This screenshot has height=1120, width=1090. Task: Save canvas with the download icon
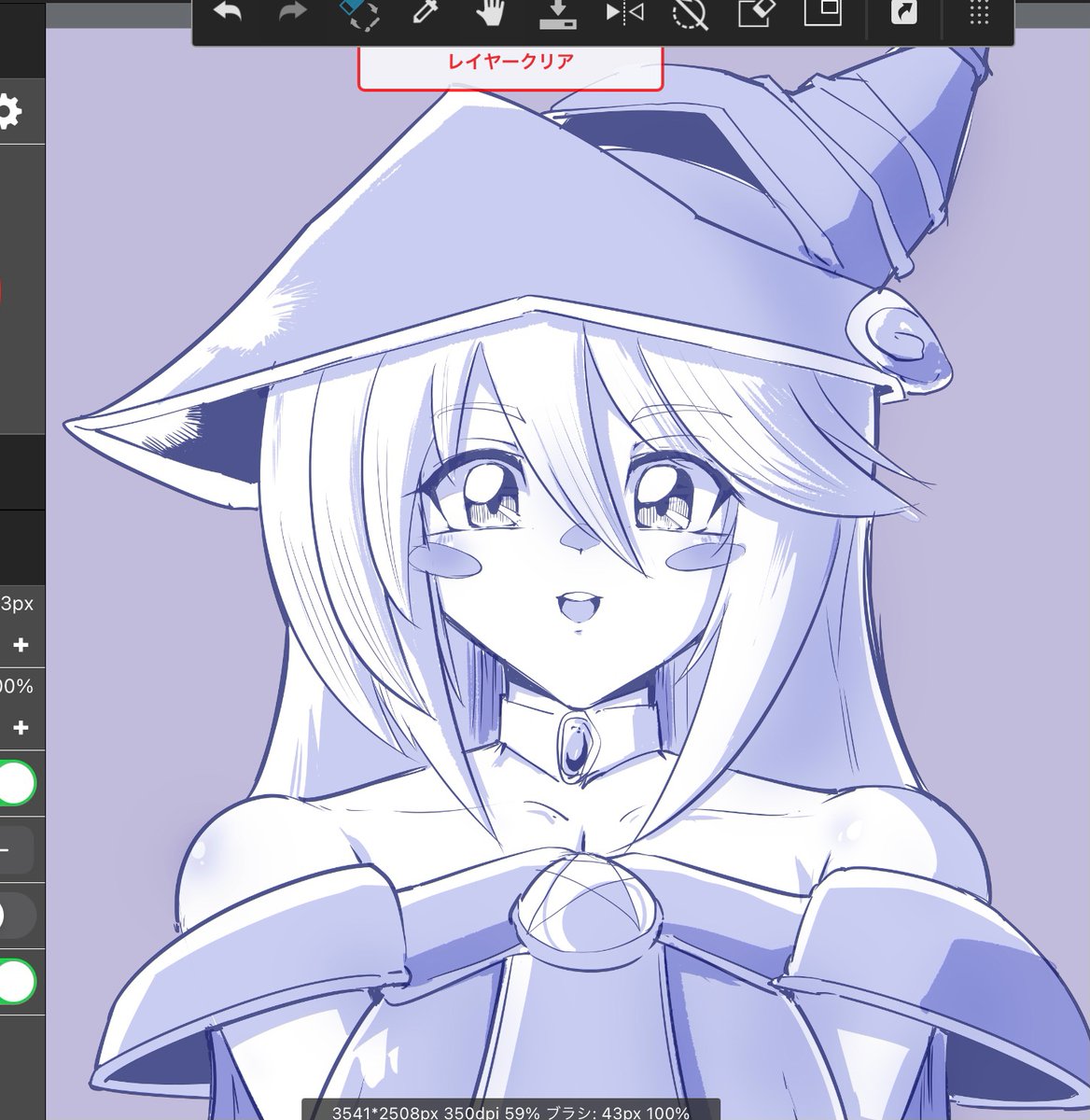[558, 13]
